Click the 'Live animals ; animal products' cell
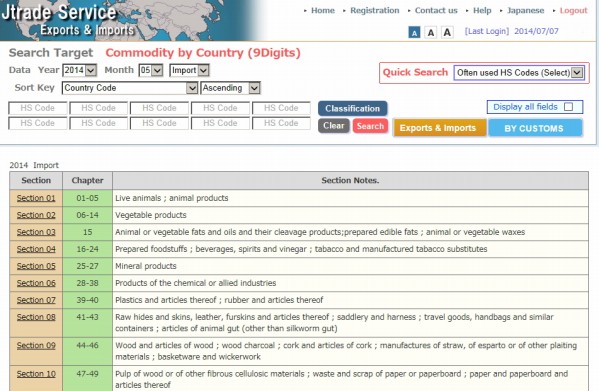 (x=350, y=198)
